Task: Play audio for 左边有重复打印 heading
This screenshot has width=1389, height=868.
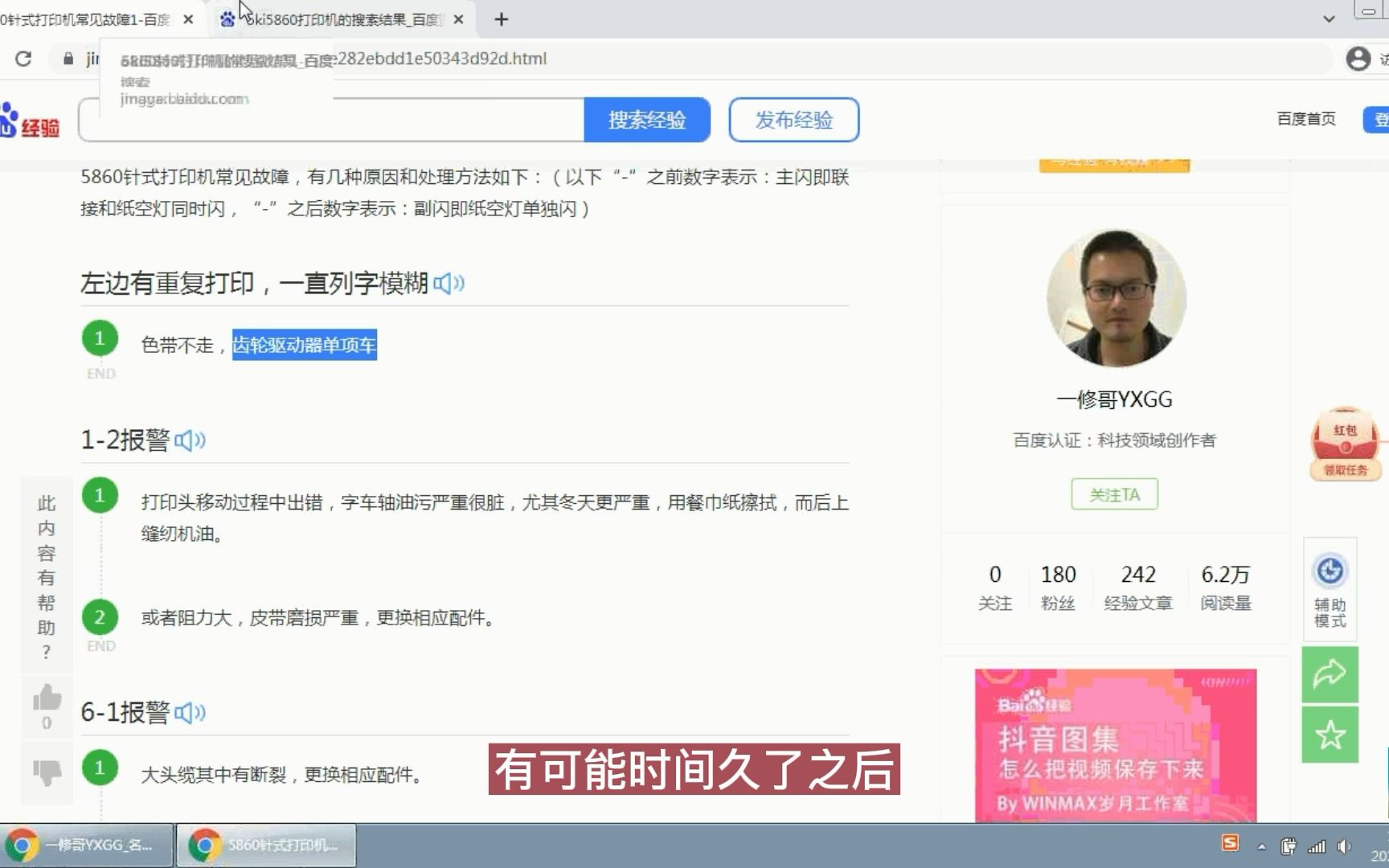Action: pos(449,283)
